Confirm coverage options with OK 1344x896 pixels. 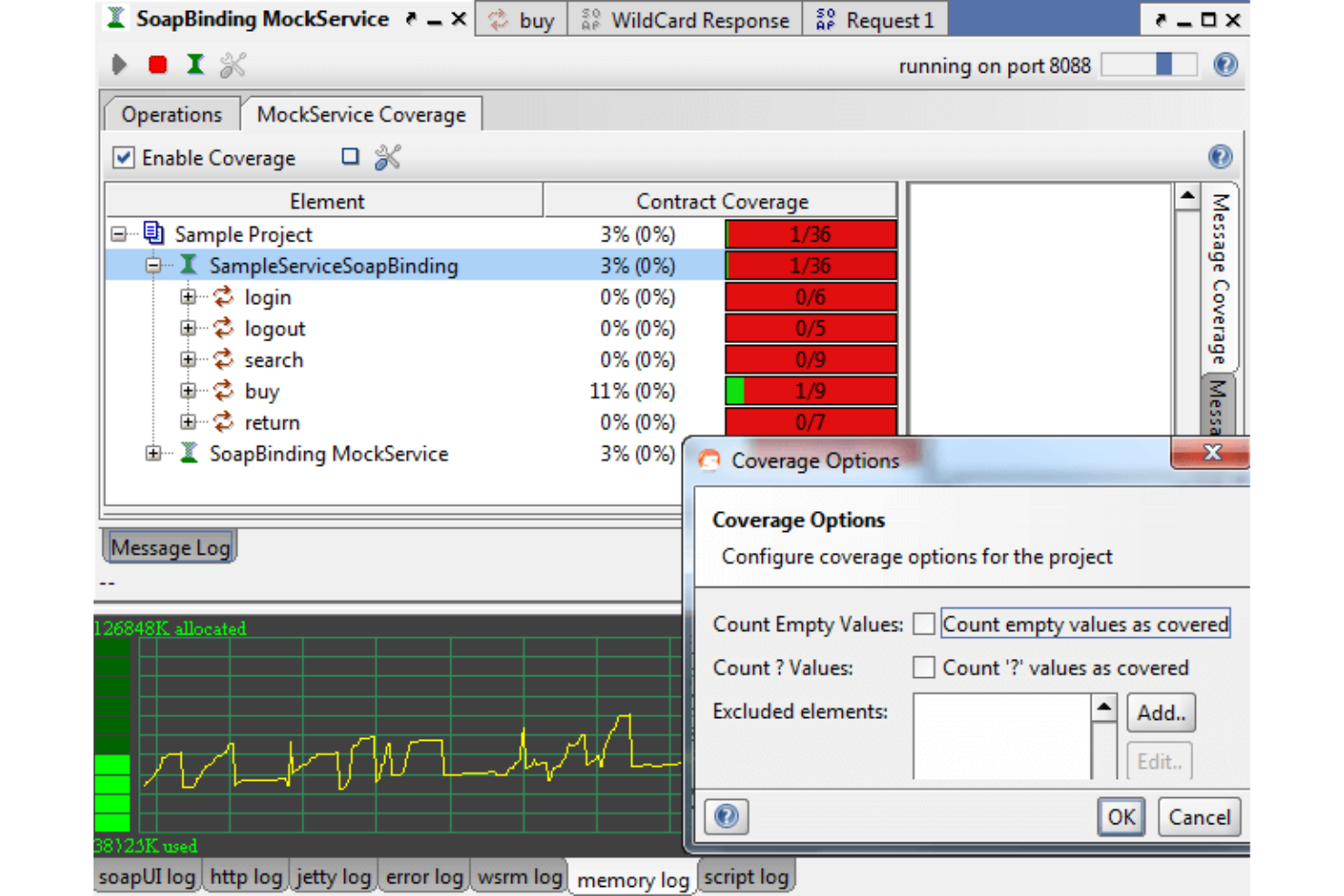(x=1121, y=816)
